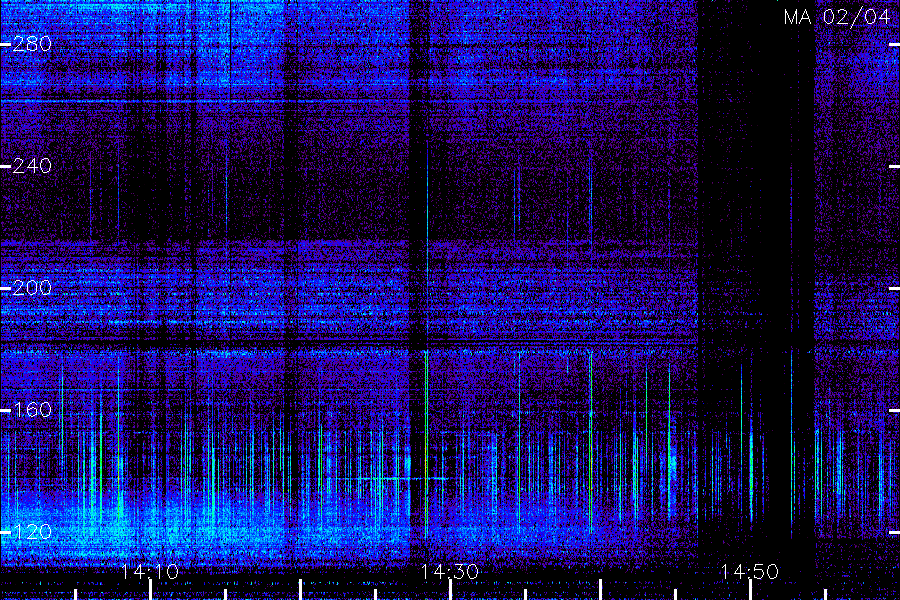Click the 200 frequency axis label
The width and height of the screenshot is (900, 600).
tap(32, 288)
